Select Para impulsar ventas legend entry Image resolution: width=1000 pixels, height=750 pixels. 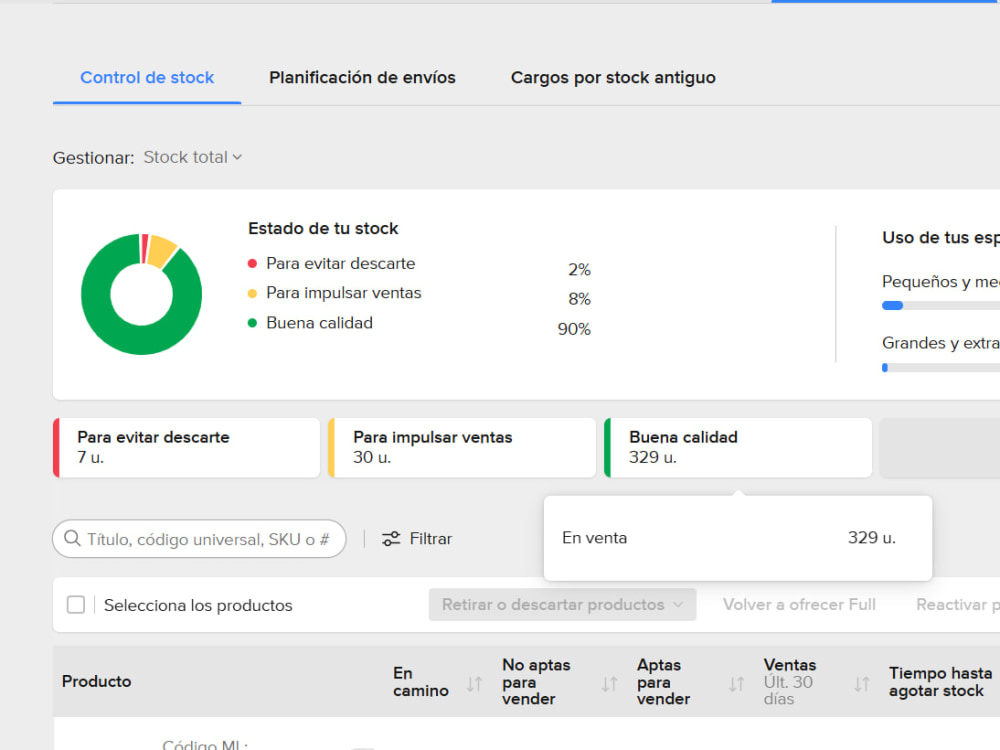tap(344, 293)
